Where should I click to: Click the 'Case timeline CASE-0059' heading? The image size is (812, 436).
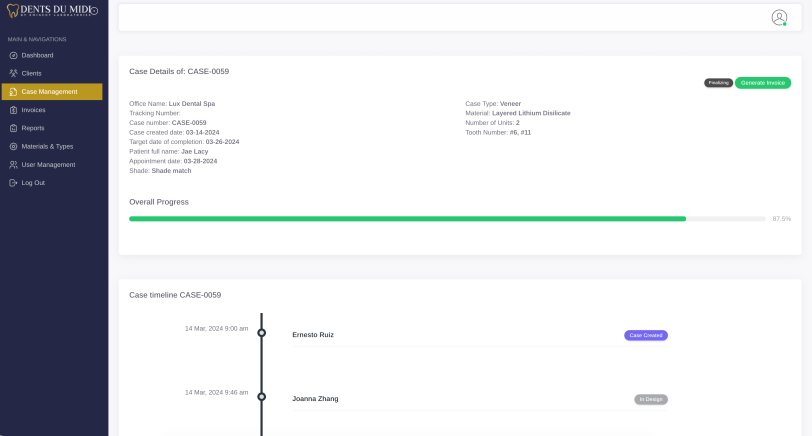click(175, 295)
